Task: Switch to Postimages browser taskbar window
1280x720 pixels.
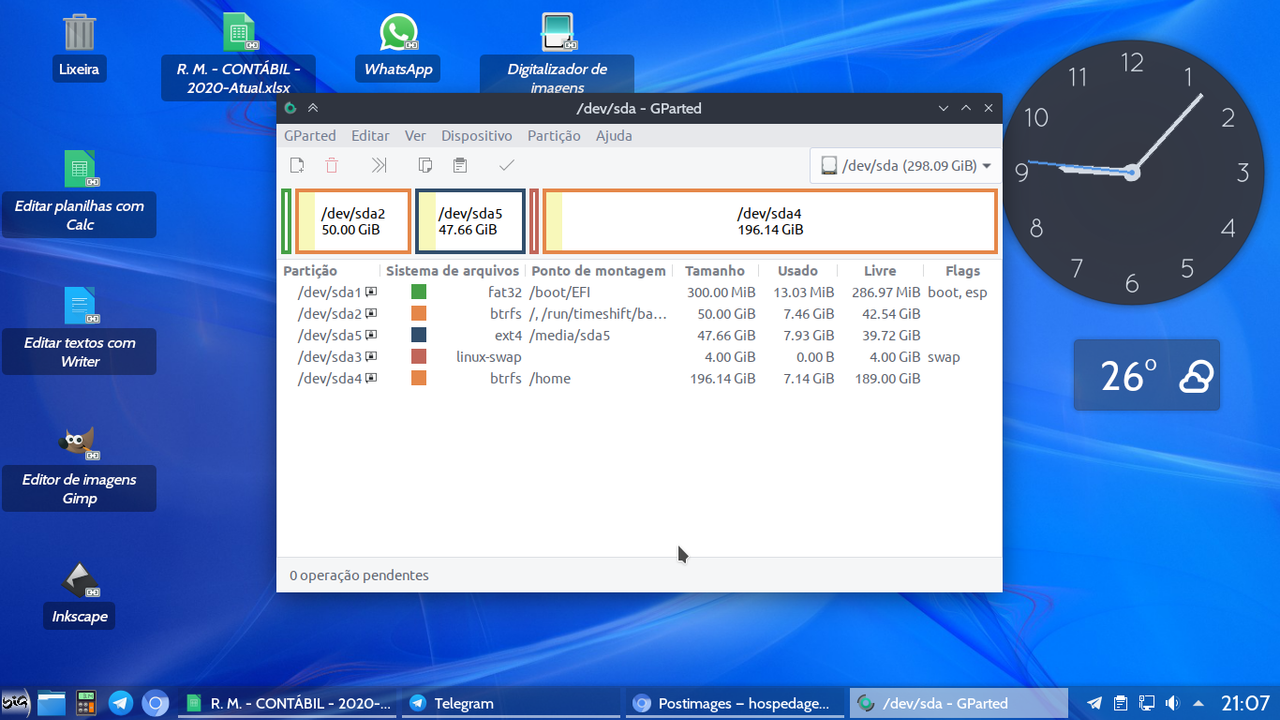Action: (735, 703)
